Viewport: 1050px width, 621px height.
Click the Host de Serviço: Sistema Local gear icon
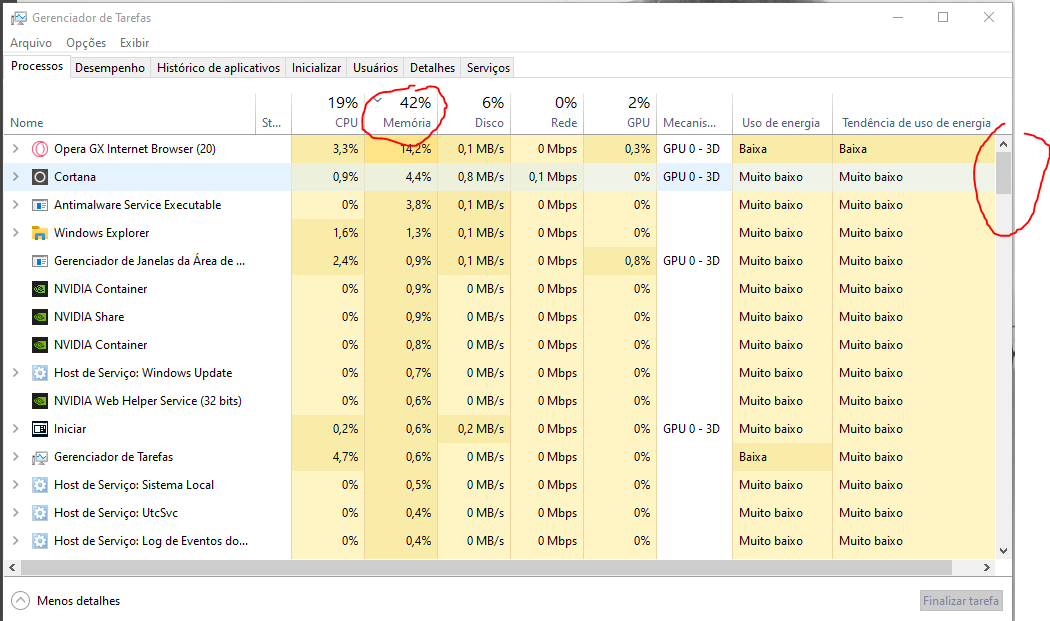coord(40,485)
